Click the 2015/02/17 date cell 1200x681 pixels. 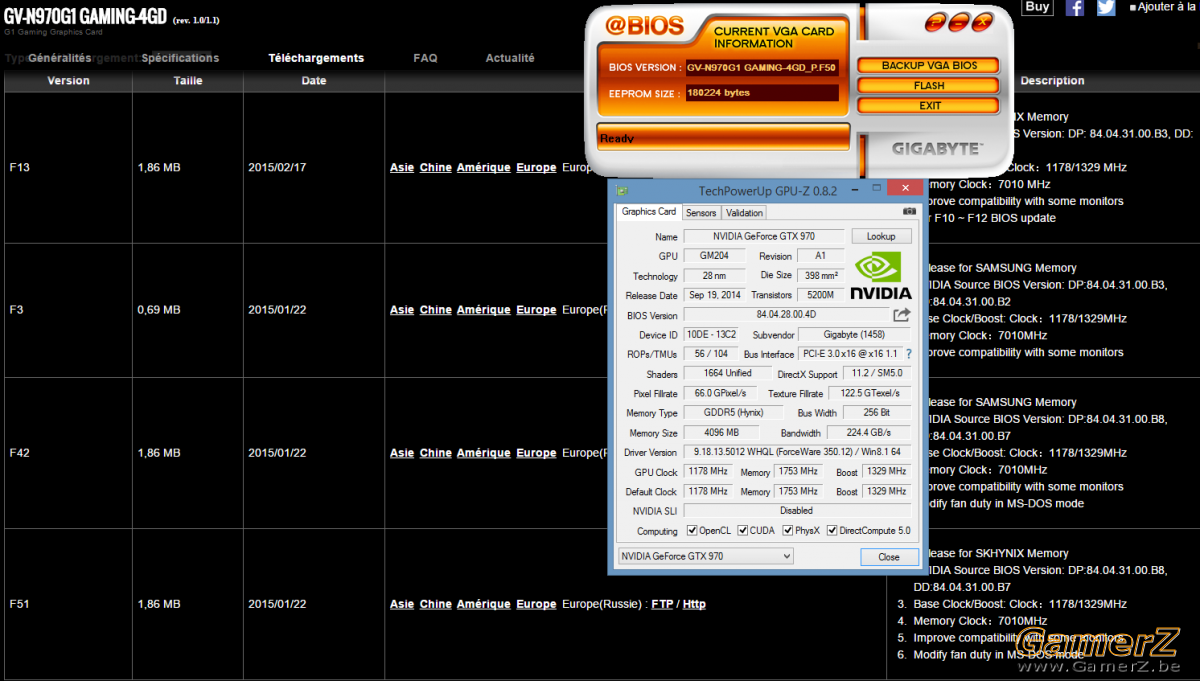tap(314, 168)
